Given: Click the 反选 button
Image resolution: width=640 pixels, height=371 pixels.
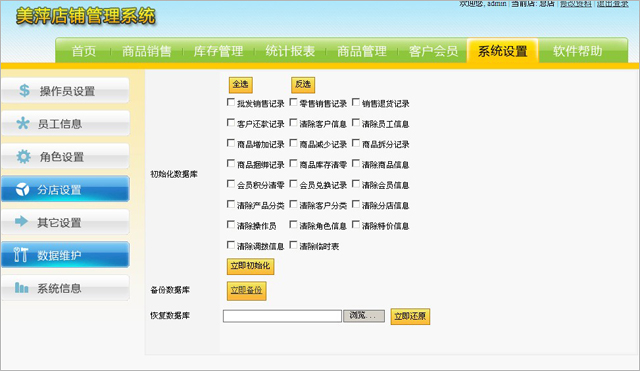Looking at the screenshot, I should tap(303, 84).
